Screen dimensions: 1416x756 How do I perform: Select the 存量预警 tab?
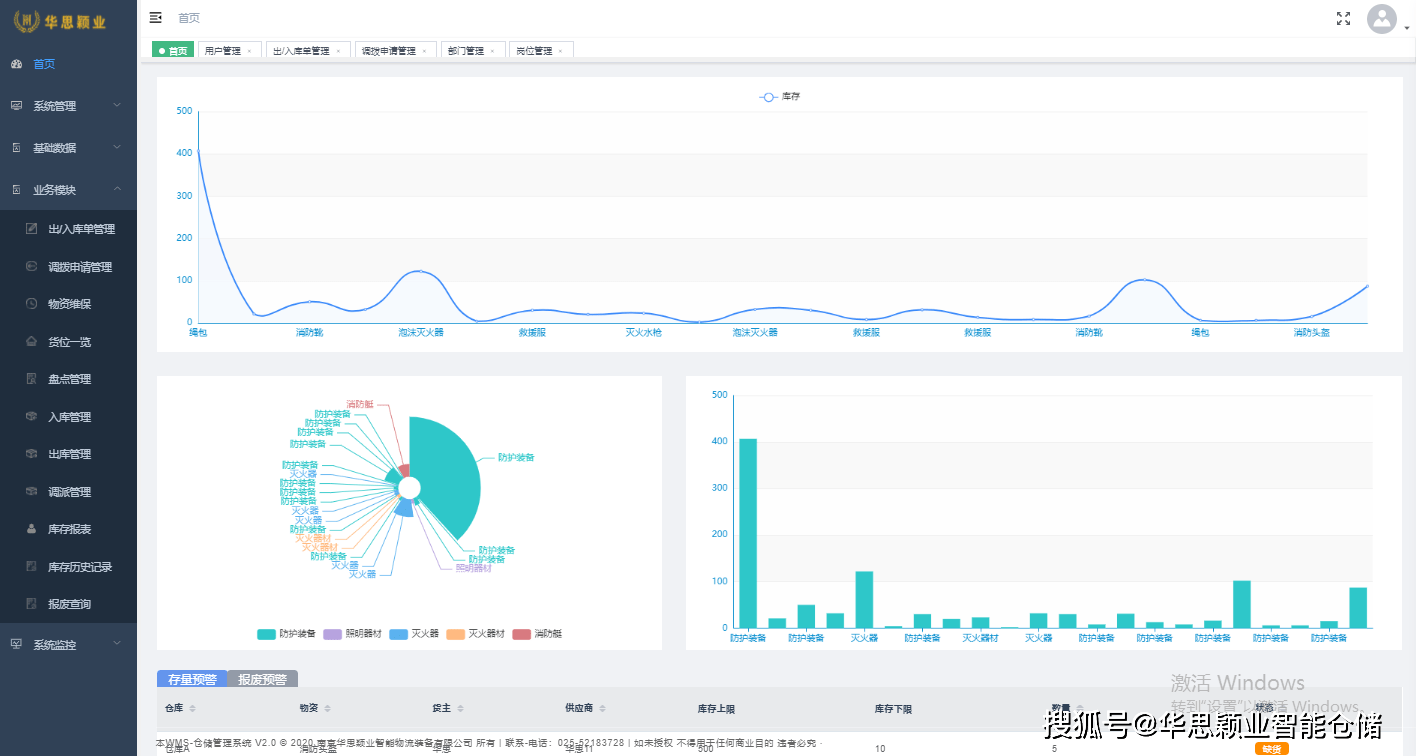click(x=192, y=679)
